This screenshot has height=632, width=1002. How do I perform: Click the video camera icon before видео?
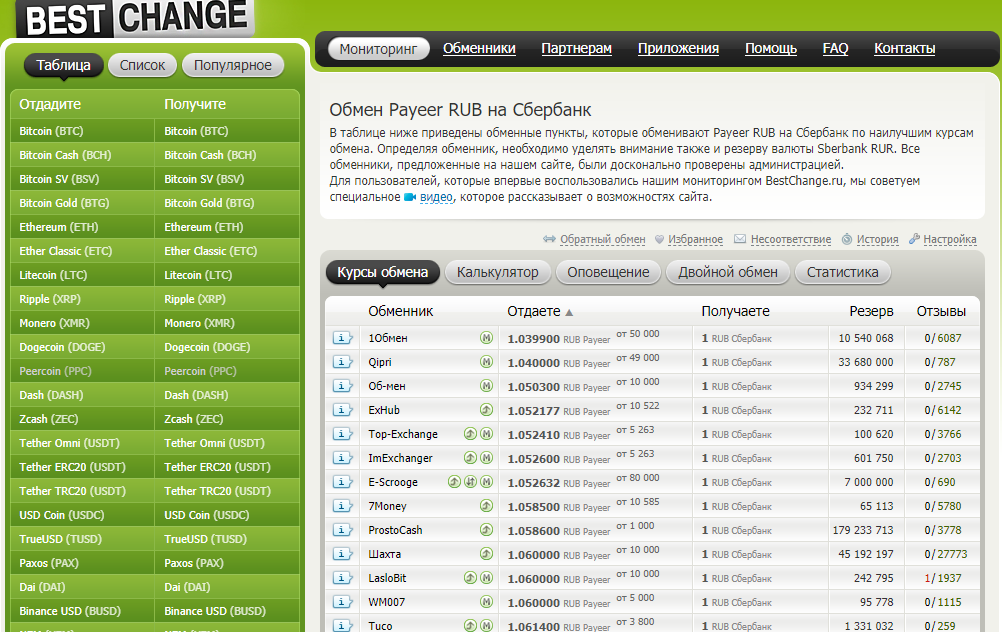[410, 197]
